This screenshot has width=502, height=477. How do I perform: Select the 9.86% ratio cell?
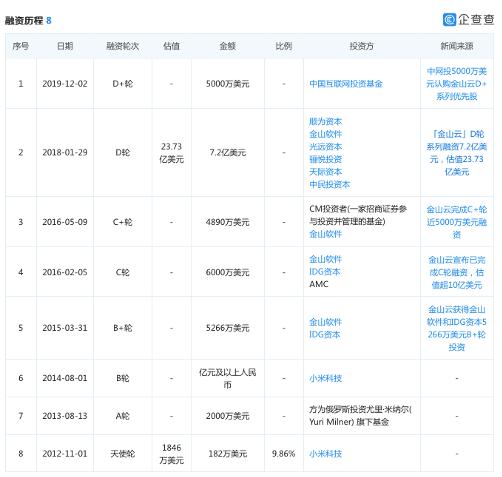pos(284,454)
